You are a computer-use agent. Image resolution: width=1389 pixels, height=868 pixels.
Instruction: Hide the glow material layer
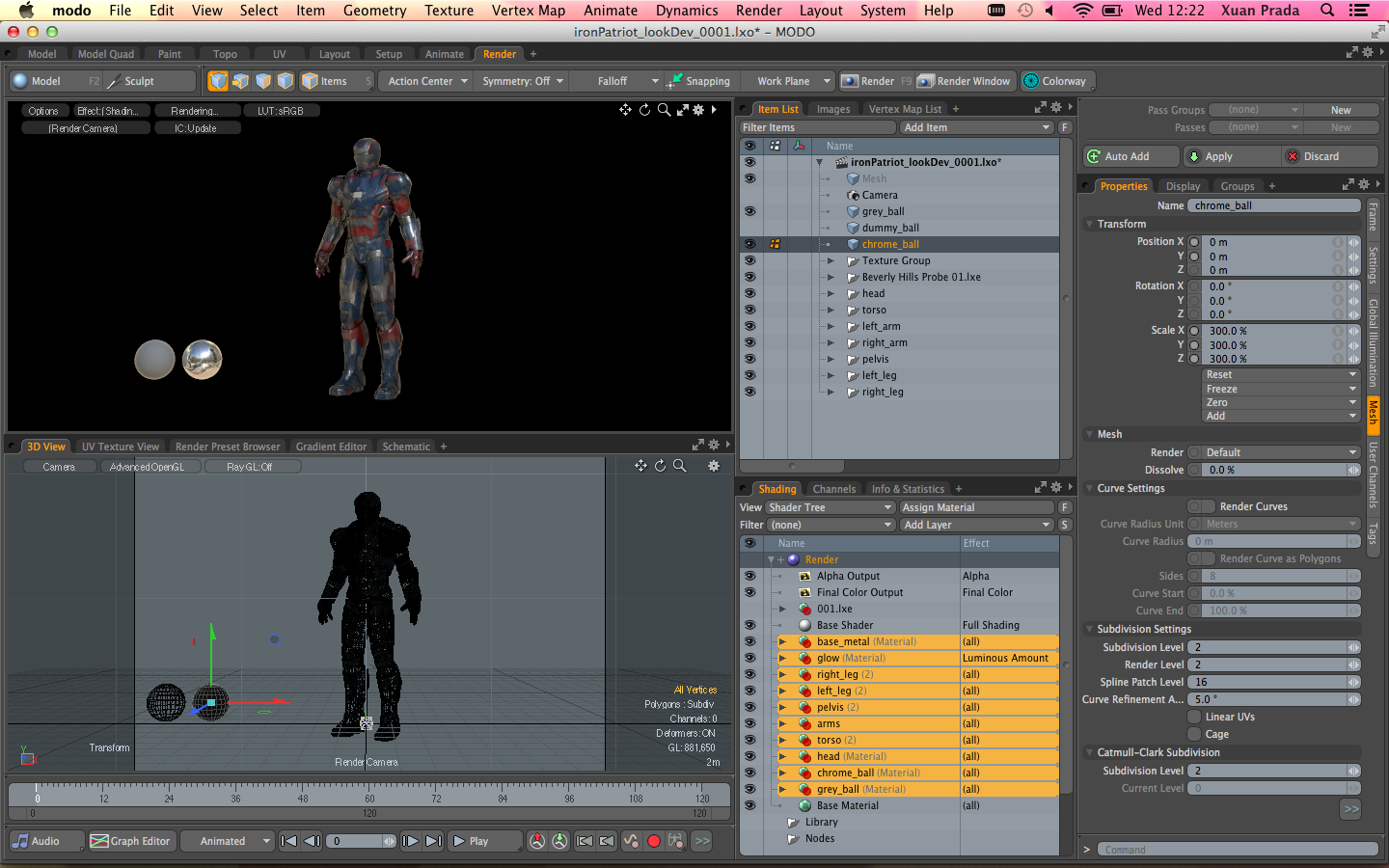pyautogui.click(x=749, y=658)
